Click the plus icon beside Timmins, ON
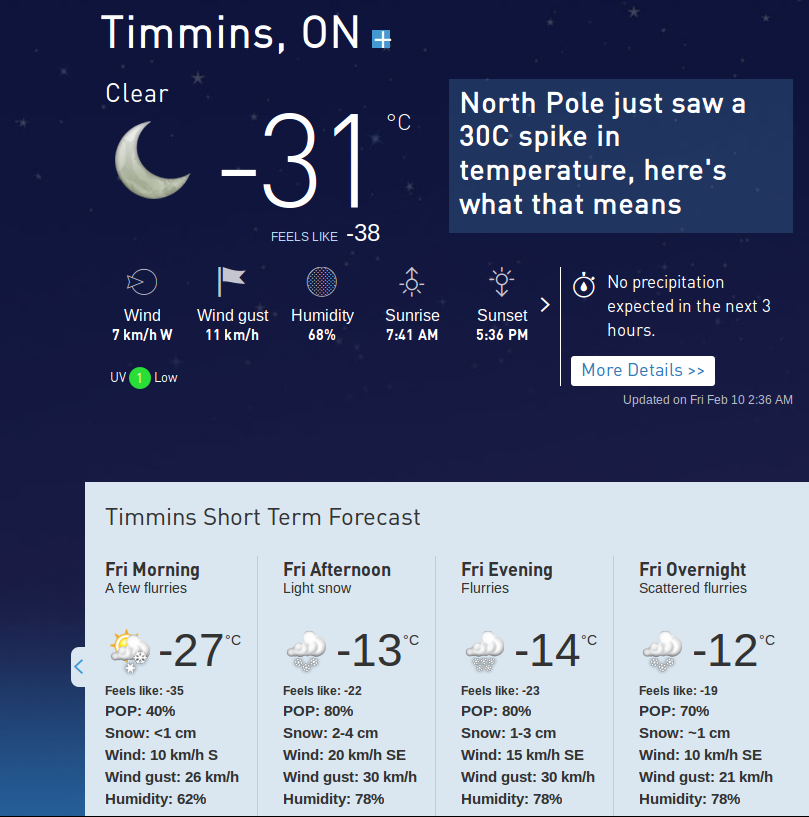 [x=381, y=39]
